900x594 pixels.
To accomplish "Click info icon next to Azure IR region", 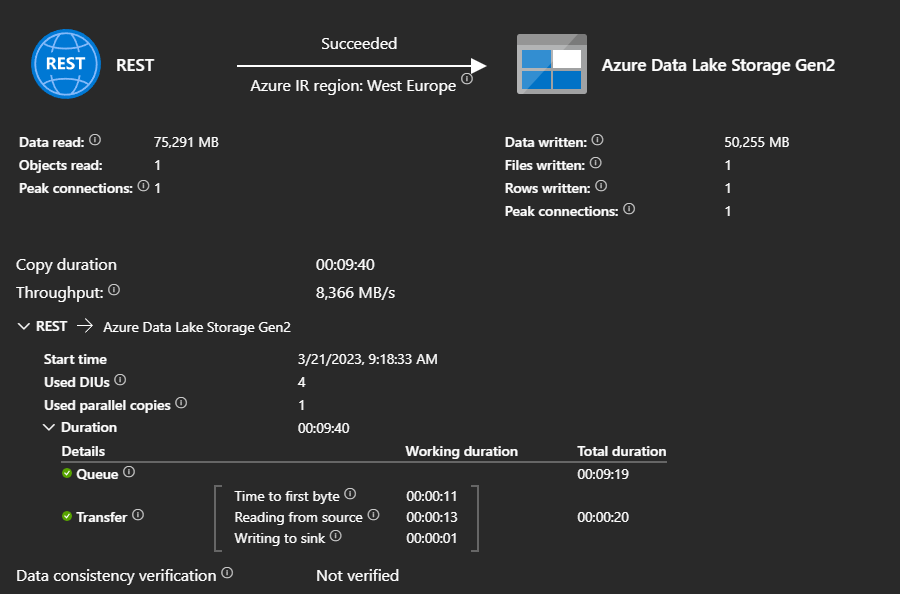I will tap(467, 79).
